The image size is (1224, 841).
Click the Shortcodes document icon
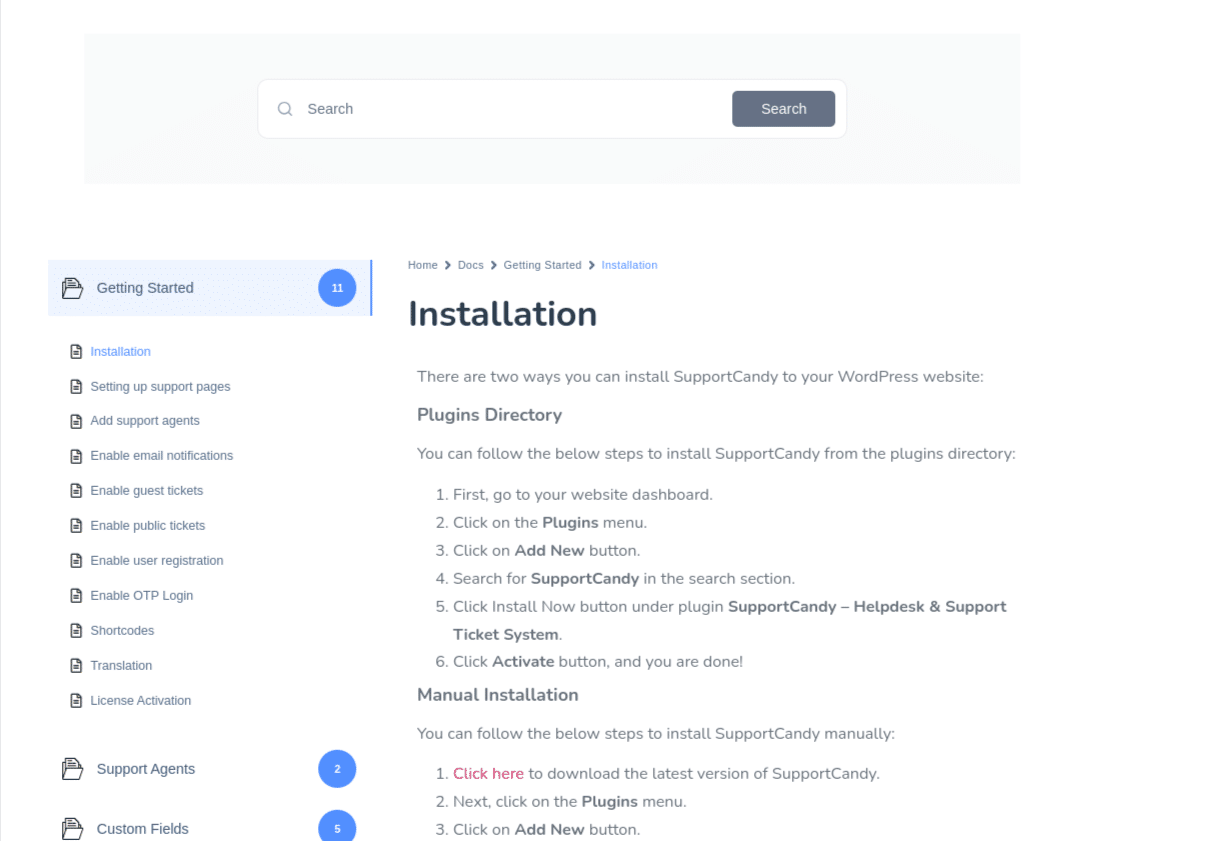click(76, 631)
